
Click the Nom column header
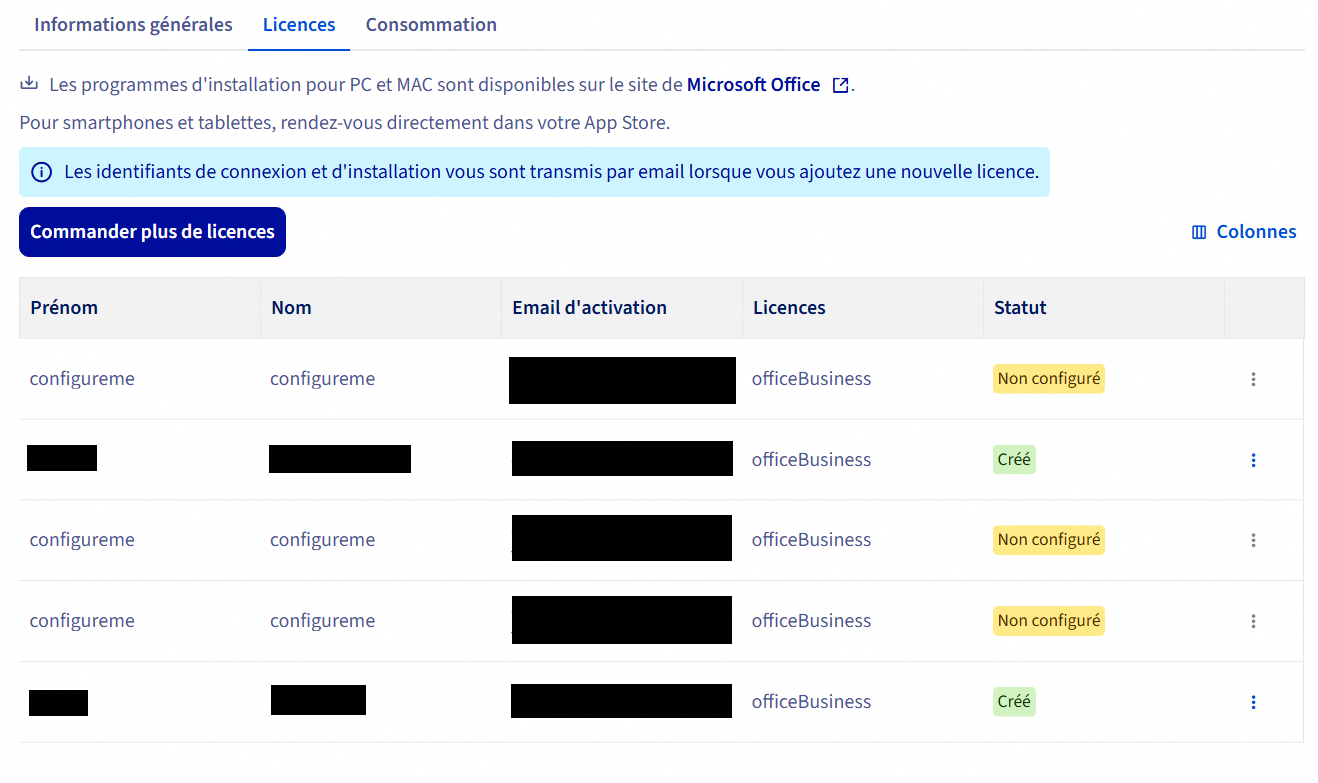coord(291,308)
